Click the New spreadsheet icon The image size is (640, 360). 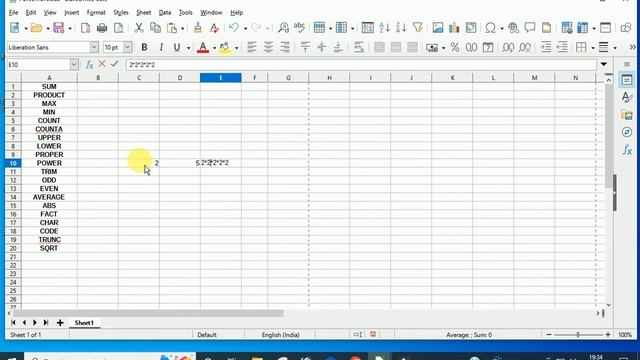[15, 28]
